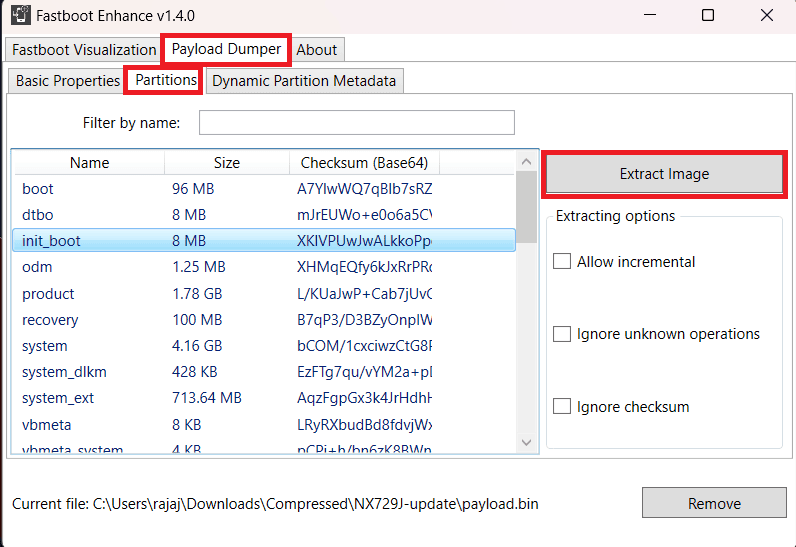Click the partition list scroll down arrow
The height and width of the screenshot is (547, 796).
pos(526,442)
